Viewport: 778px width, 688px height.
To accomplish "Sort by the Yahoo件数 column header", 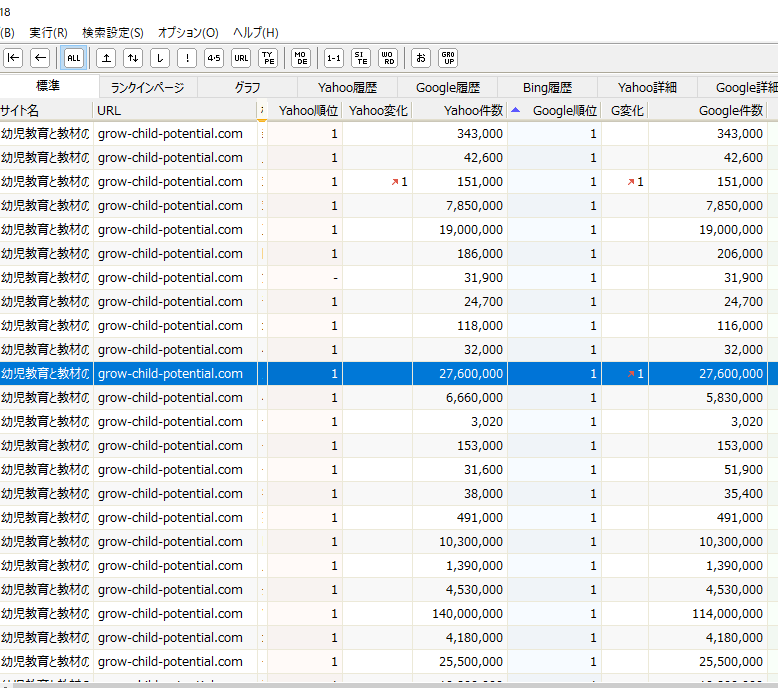I will pyautogui.click(x=473, y=111).
